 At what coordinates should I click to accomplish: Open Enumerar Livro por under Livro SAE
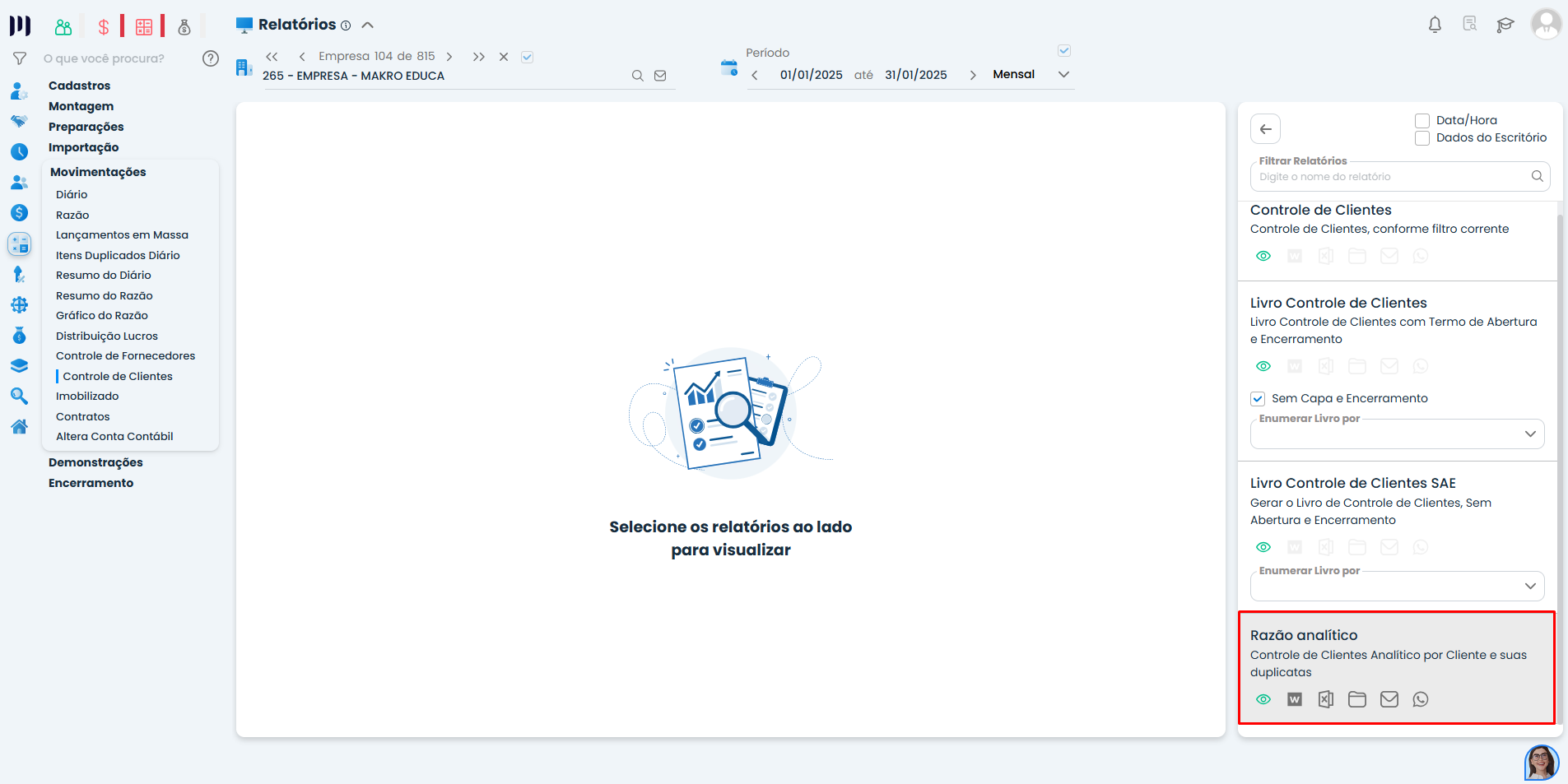1397,586
